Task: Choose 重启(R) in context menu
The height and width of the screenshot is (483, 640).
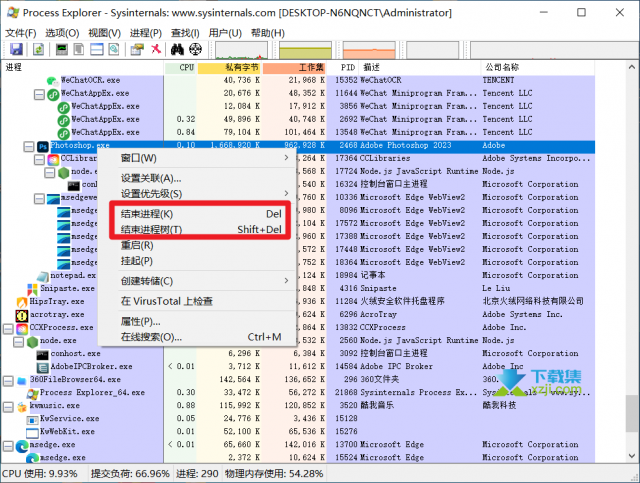Action: click(196, 245)
